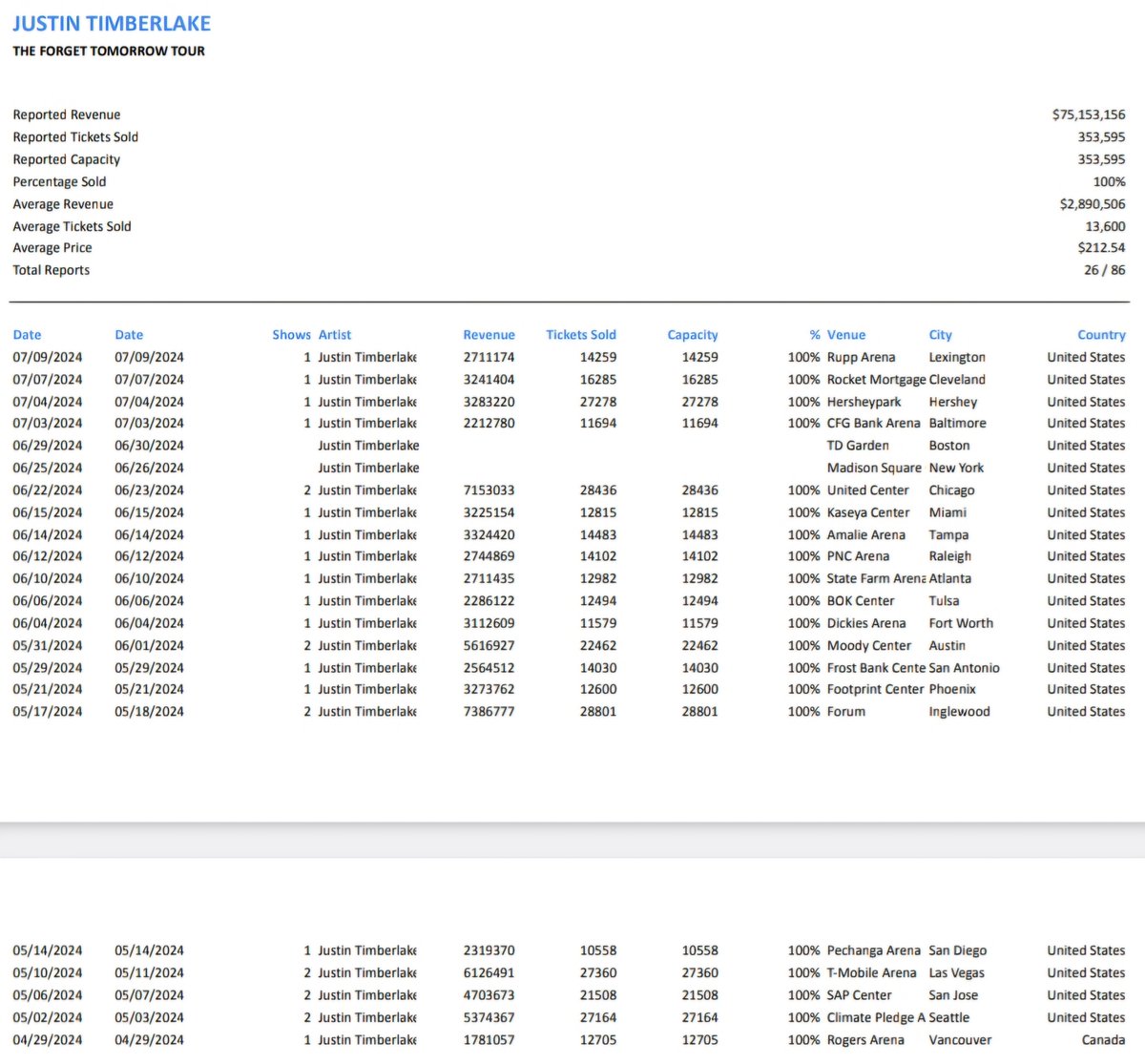Click the Average Revenue $2,890,506 value
Screen dimensions: 1145x1064
click(1093, 204)
